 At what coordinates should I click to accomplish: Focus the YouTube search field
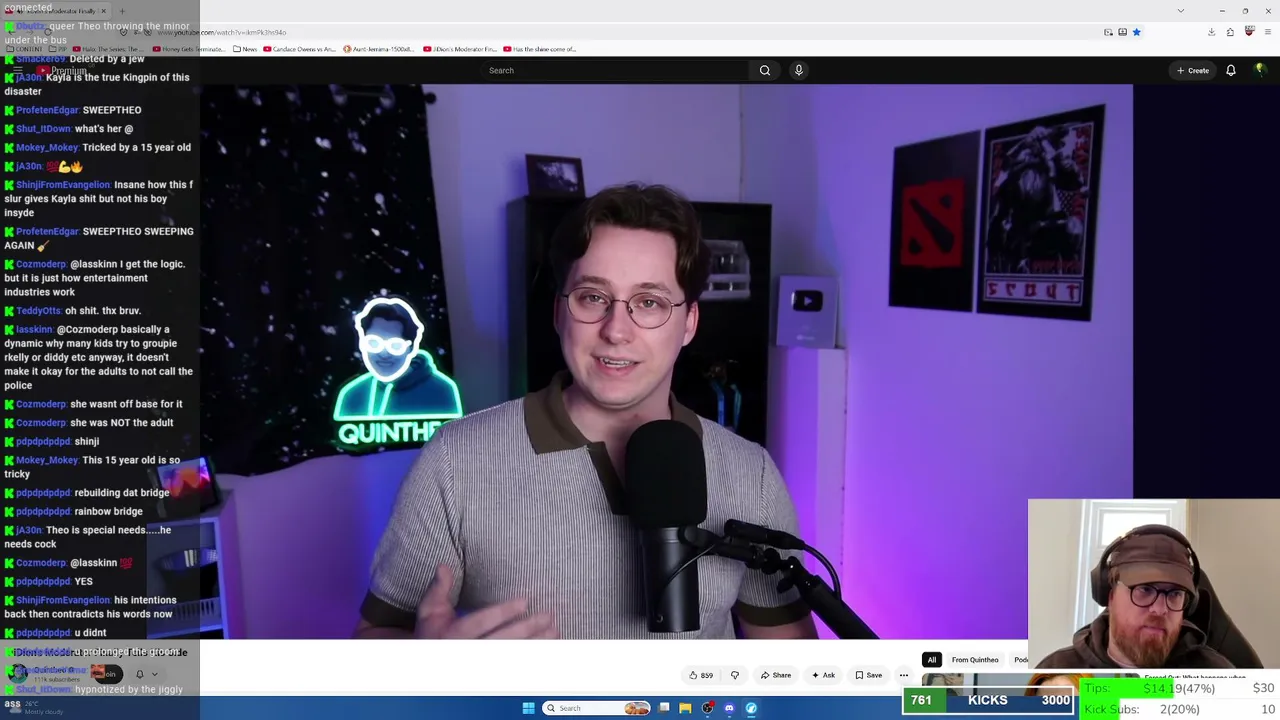[615, 70]
